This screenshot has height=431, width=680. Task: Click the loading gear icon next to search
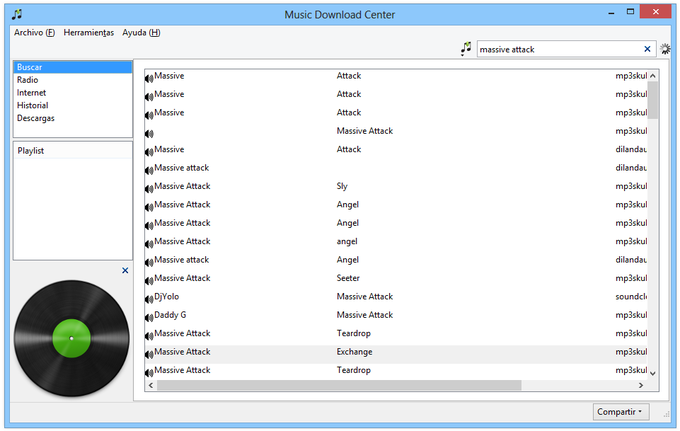(665, 49)
